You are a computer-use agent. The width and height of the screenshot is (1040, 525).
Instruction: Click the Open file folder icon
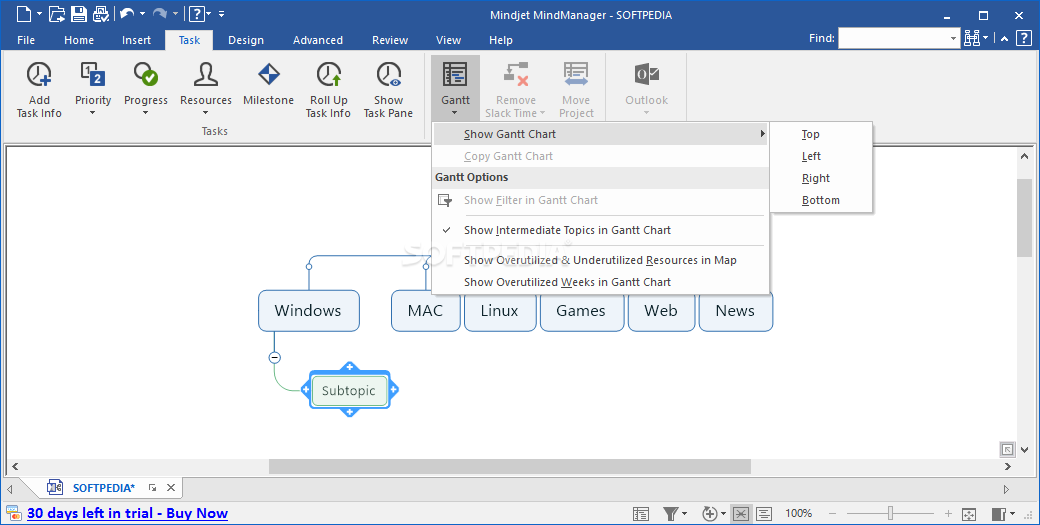57,13
